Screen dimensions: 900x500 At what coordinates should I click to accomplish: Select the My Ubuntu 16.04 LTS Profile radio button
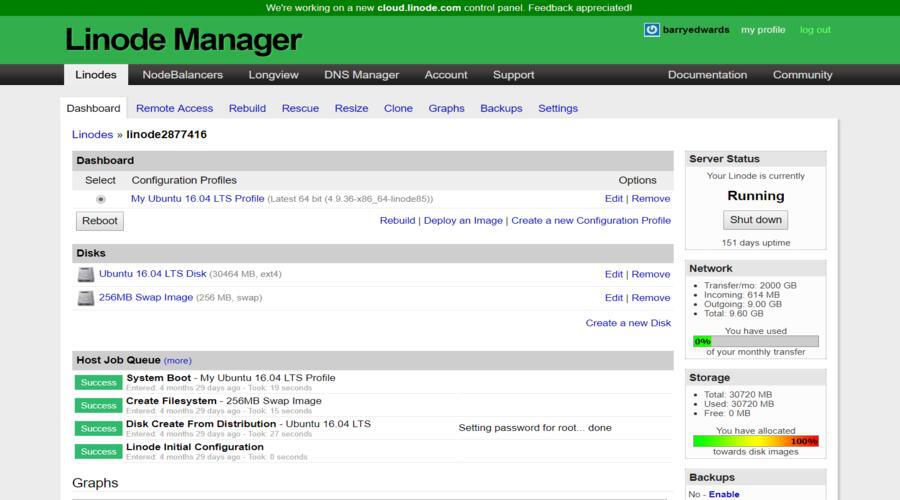[100, 199]
